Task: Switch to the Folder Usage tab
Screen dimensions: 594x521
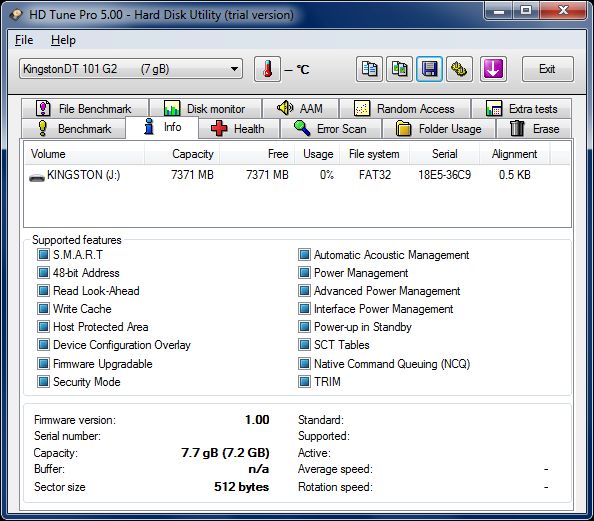Action: 439,129
